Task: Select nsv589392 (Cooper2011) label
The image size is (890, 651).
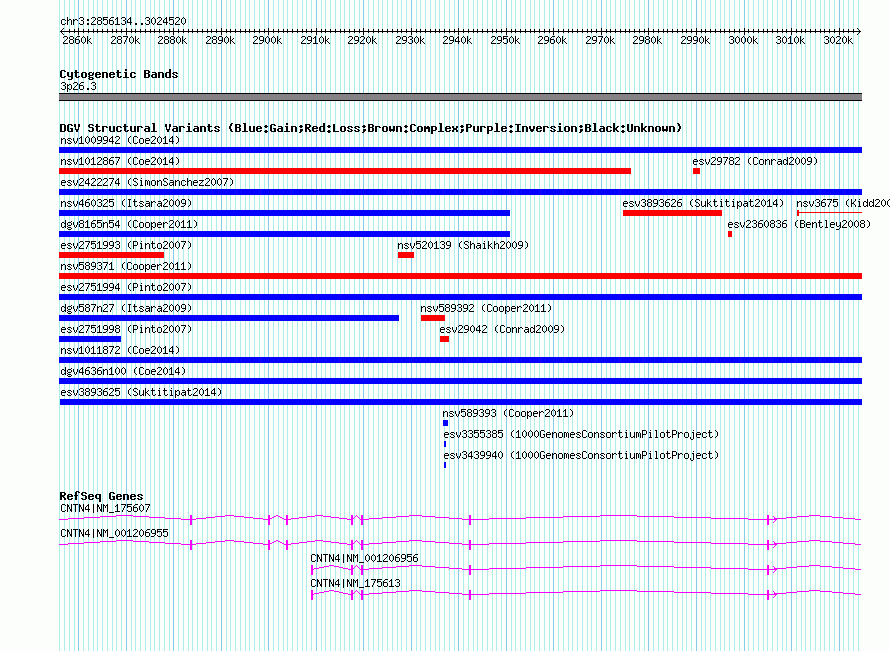Action: point(486,308)
